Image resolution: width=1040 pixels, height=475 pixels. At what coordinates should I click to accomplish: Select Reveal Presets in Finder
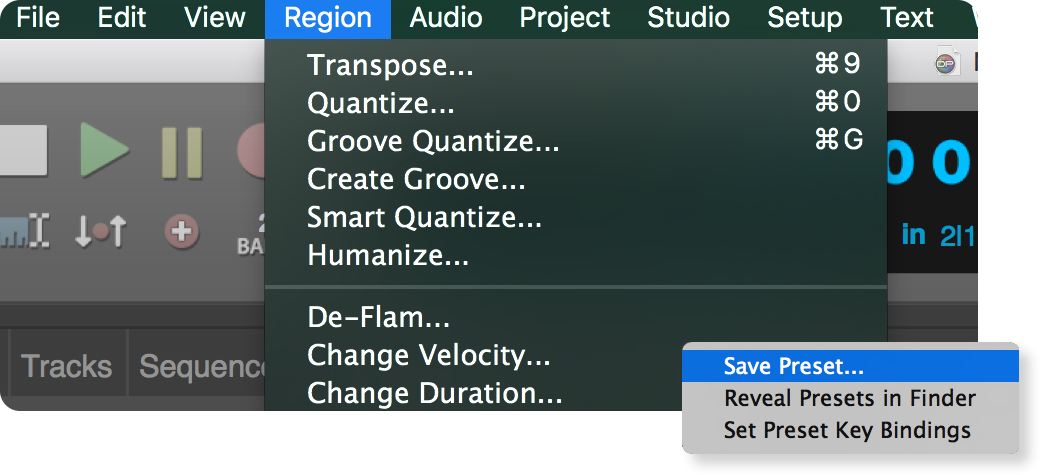click(850, 398)
